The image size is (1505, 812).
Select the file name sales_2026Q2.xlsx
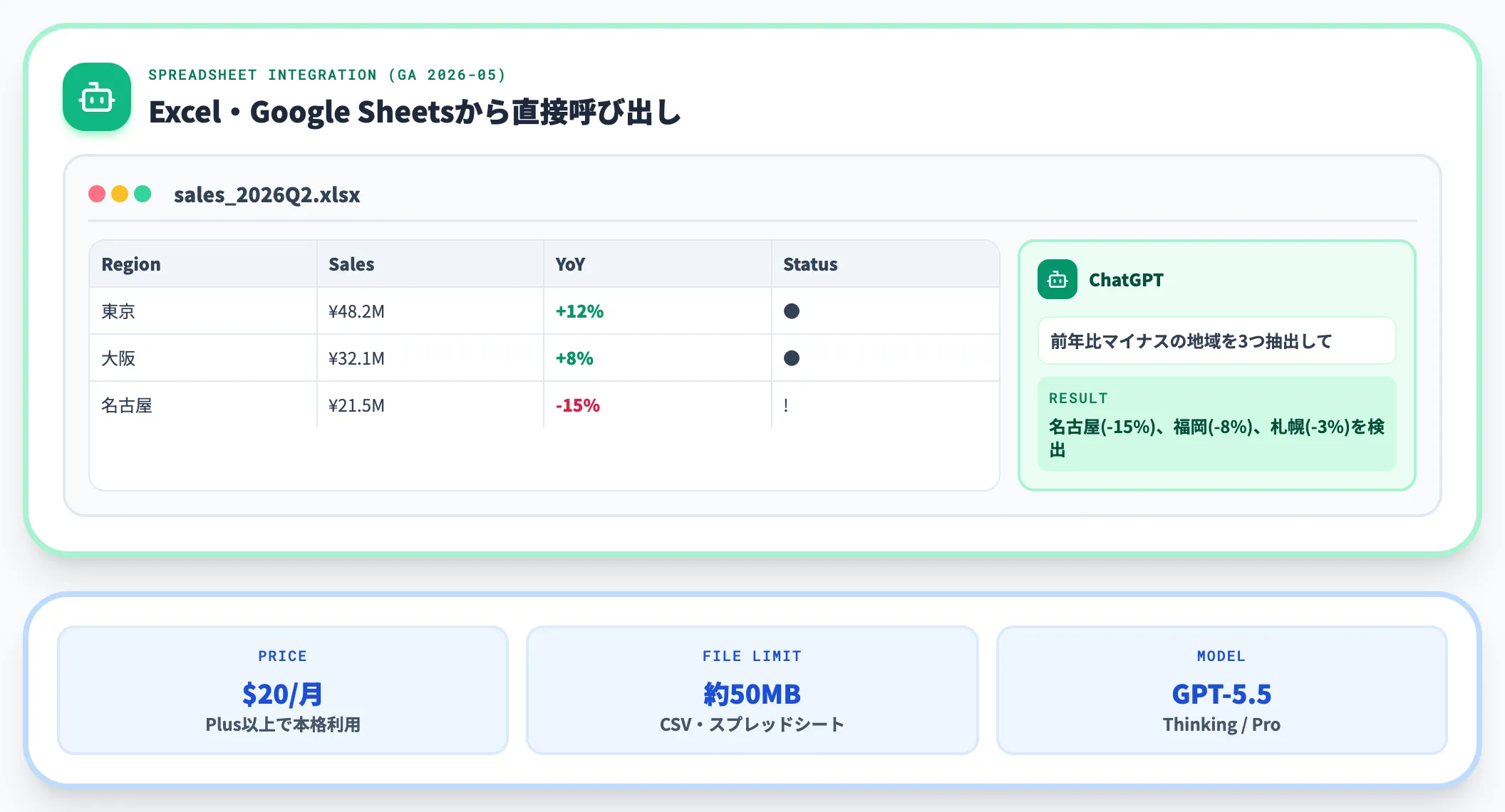[x=267, y=194]
